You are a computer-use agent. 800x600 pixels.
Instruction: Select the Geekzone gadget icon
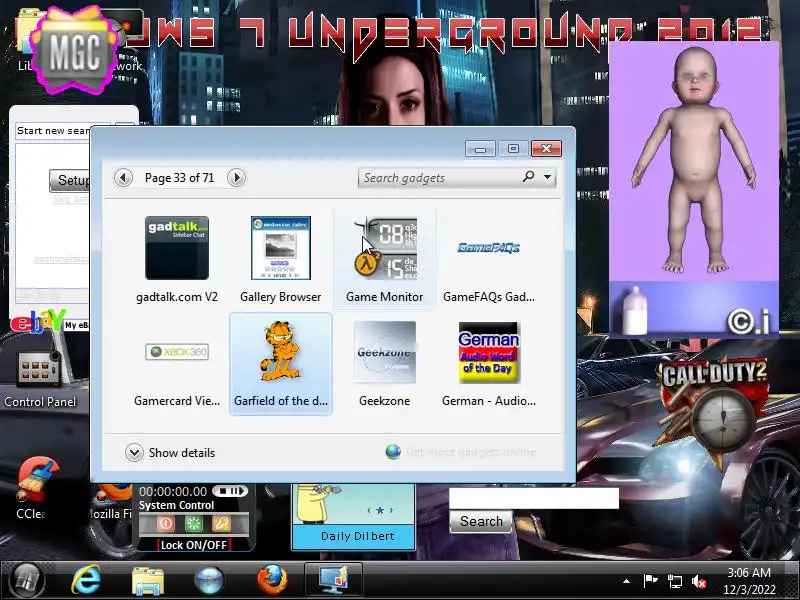pos(385,352)
